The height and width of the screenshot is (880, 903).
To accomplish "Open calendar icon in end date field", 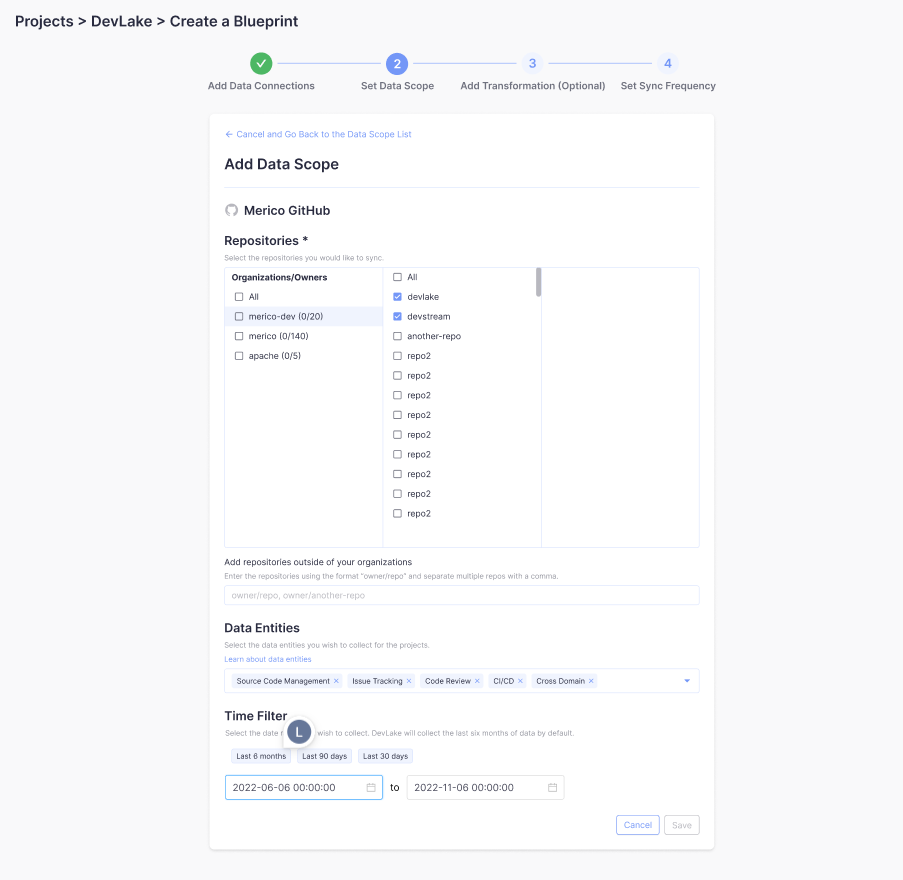I will [x=552, y=787].
